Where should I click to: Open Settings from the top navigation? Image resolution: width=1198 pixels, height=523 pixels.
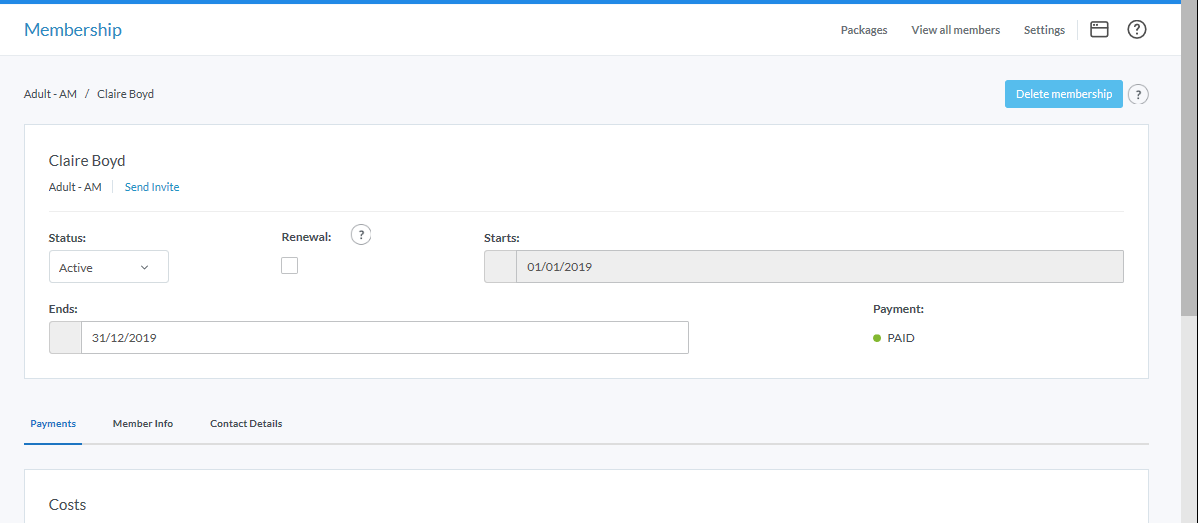coord(1044,30)
